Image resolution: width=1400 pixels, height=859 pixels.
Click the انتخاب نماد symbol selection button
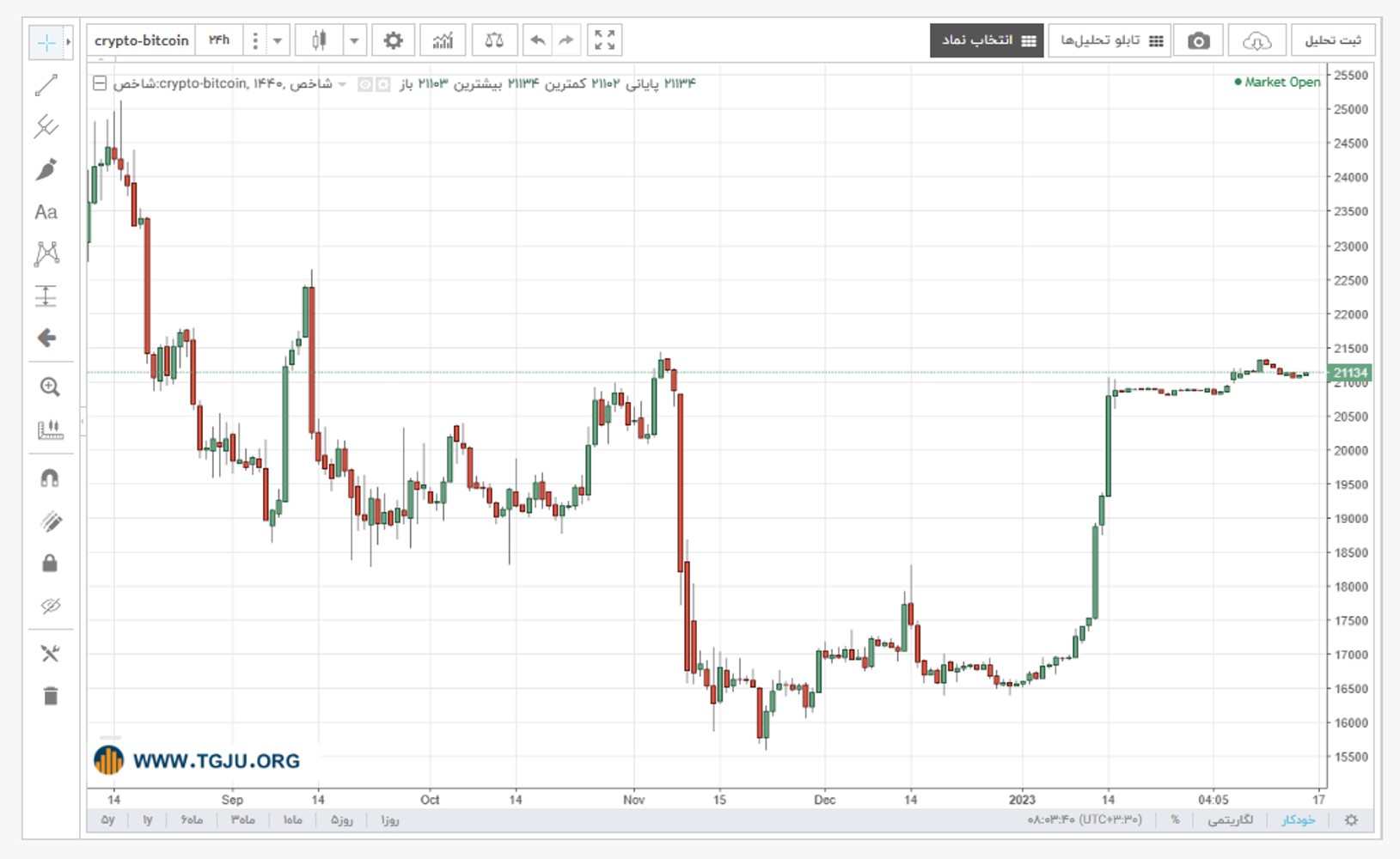click(x=987, y=40)
